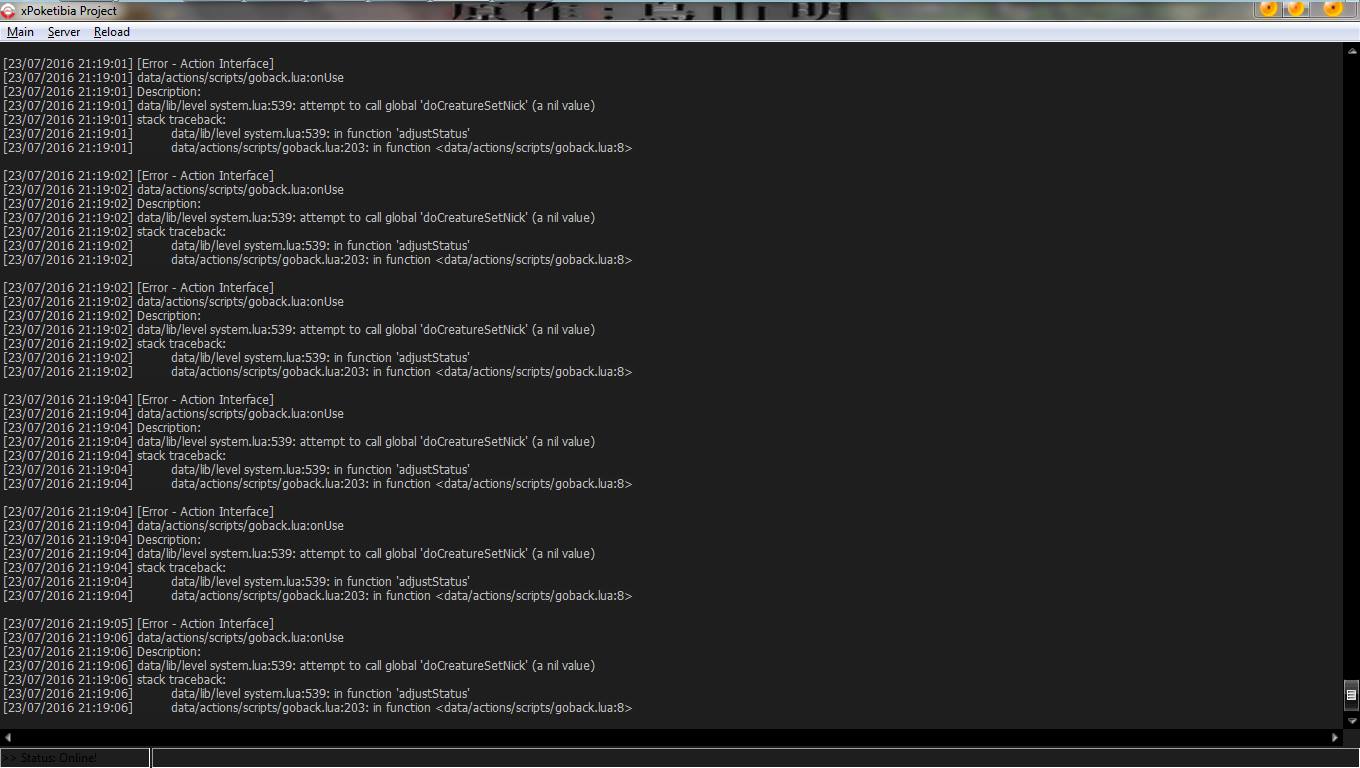1360x768 pixels.
Task: Select the 21:19:06 'adjustStatus' traceback line
Action: coord(236,694)
